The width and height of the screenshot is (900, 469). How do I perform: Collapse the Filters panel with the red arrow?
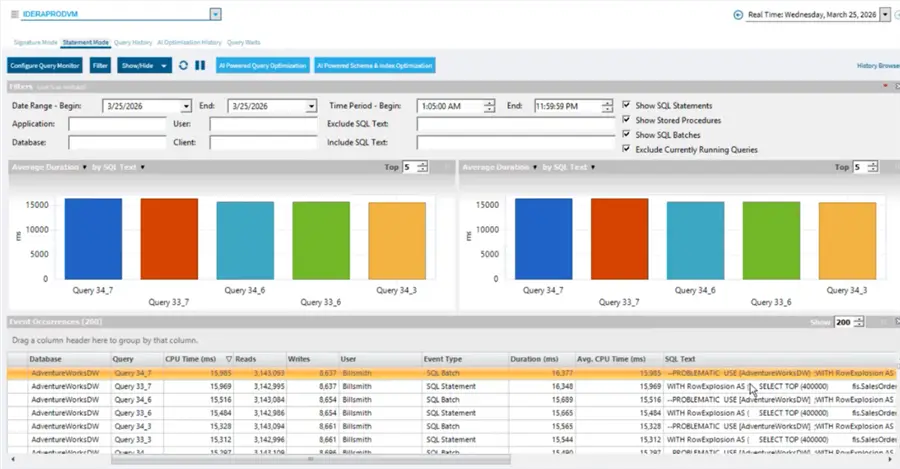[885, 86]
